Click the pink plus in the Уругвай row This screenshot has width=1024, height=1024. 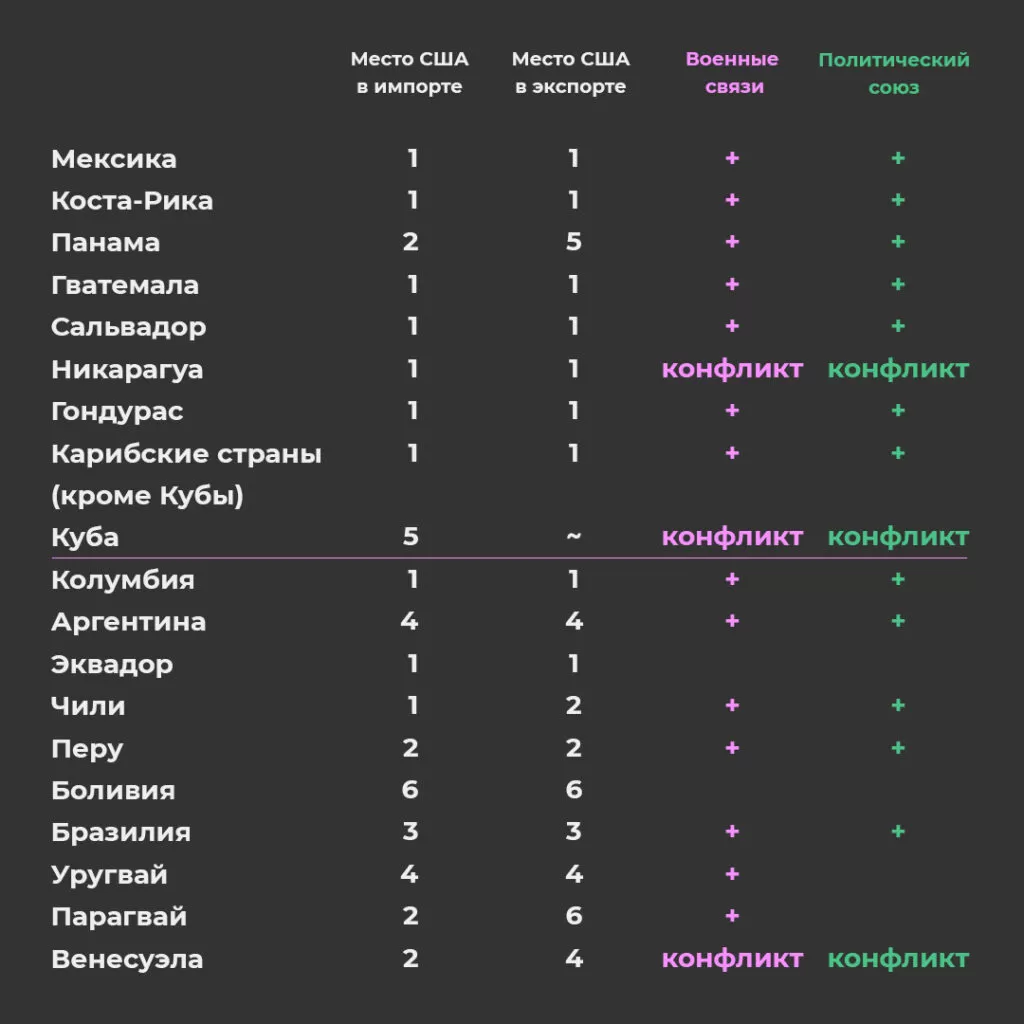pyautogui.click(x=732, y=874)
